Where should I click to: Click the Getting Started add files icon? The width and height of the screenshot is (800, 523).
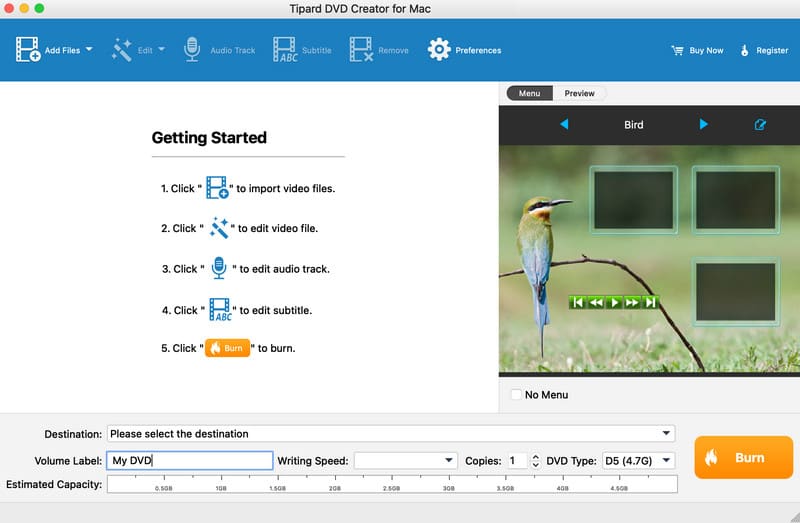coord(217,188)
